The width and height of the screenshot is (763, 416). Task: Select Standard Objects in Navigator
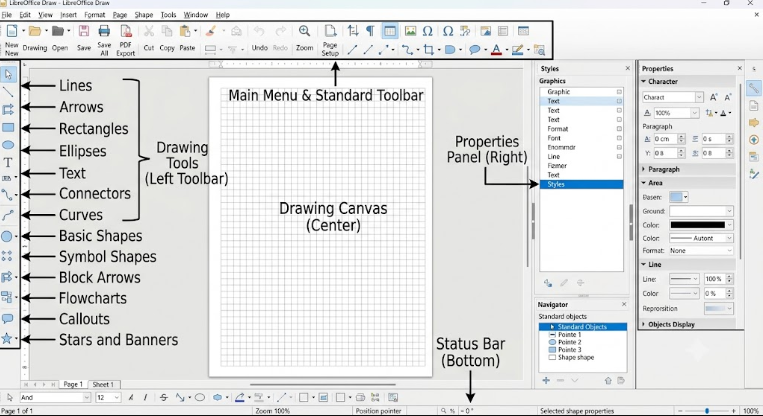point(582,326)
